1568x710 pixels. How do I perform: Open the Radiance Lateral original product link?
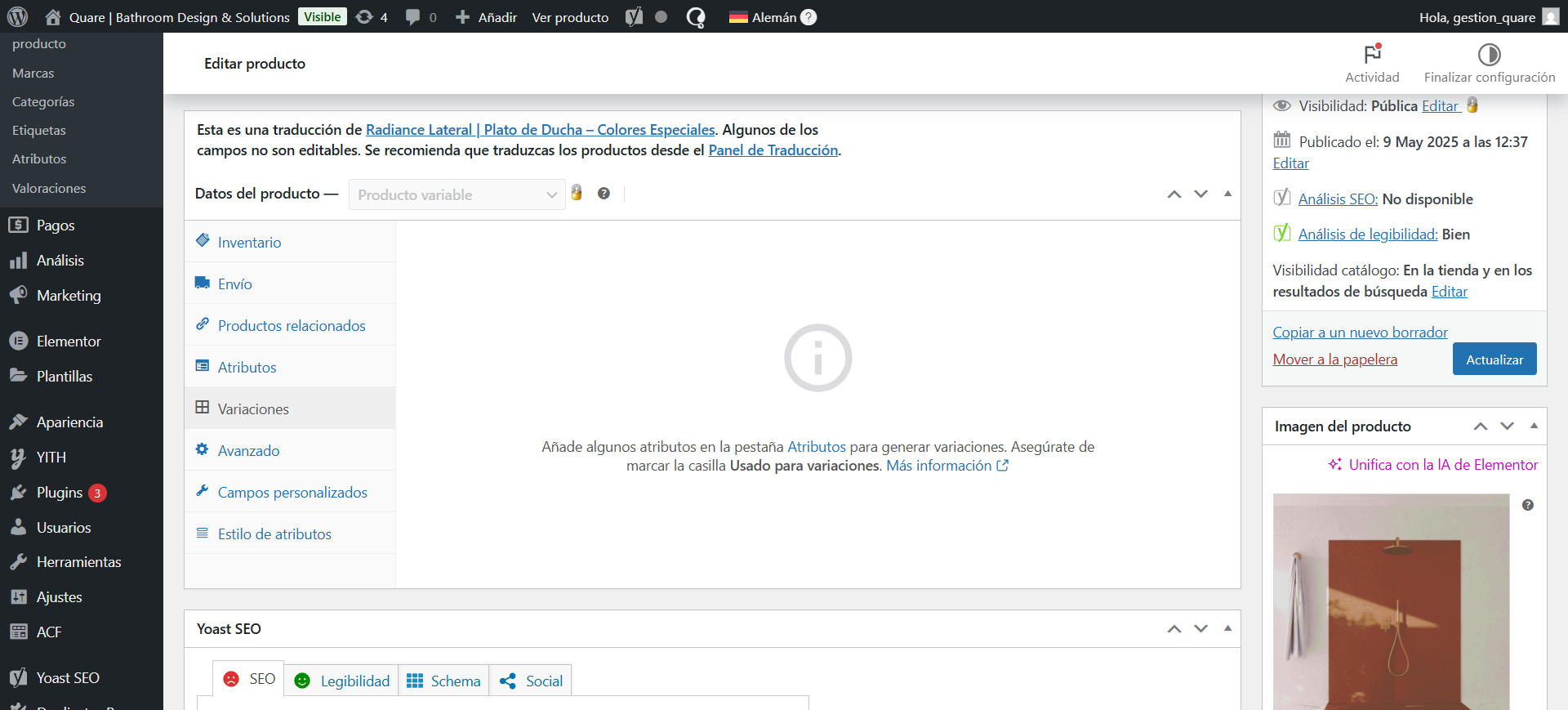540,130
